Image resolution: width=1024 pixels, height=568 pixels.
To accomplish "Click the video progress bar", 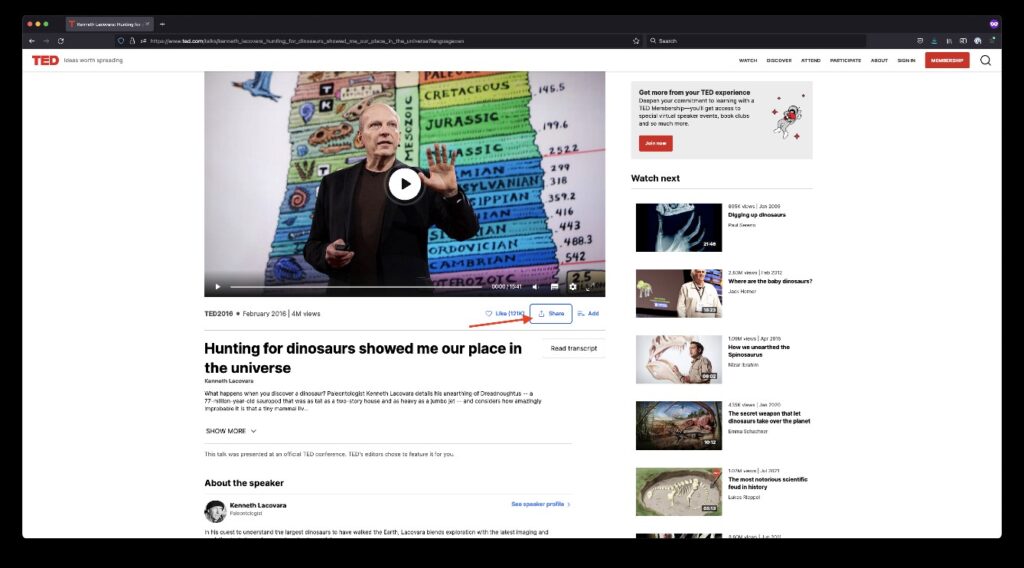I will (x=357, y=287).
